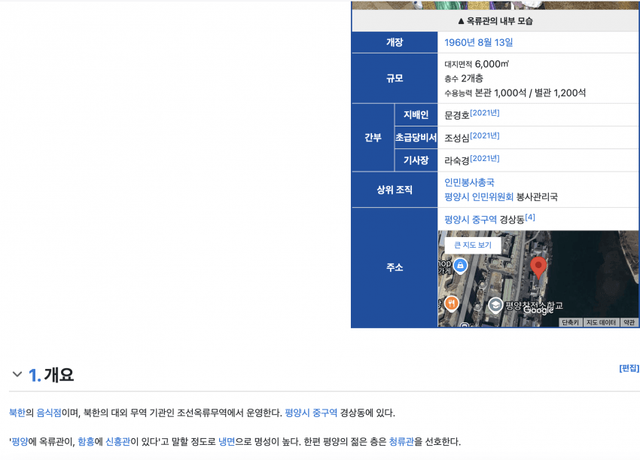Open the 1960년 8월 13일 date link

click(478, 43)
